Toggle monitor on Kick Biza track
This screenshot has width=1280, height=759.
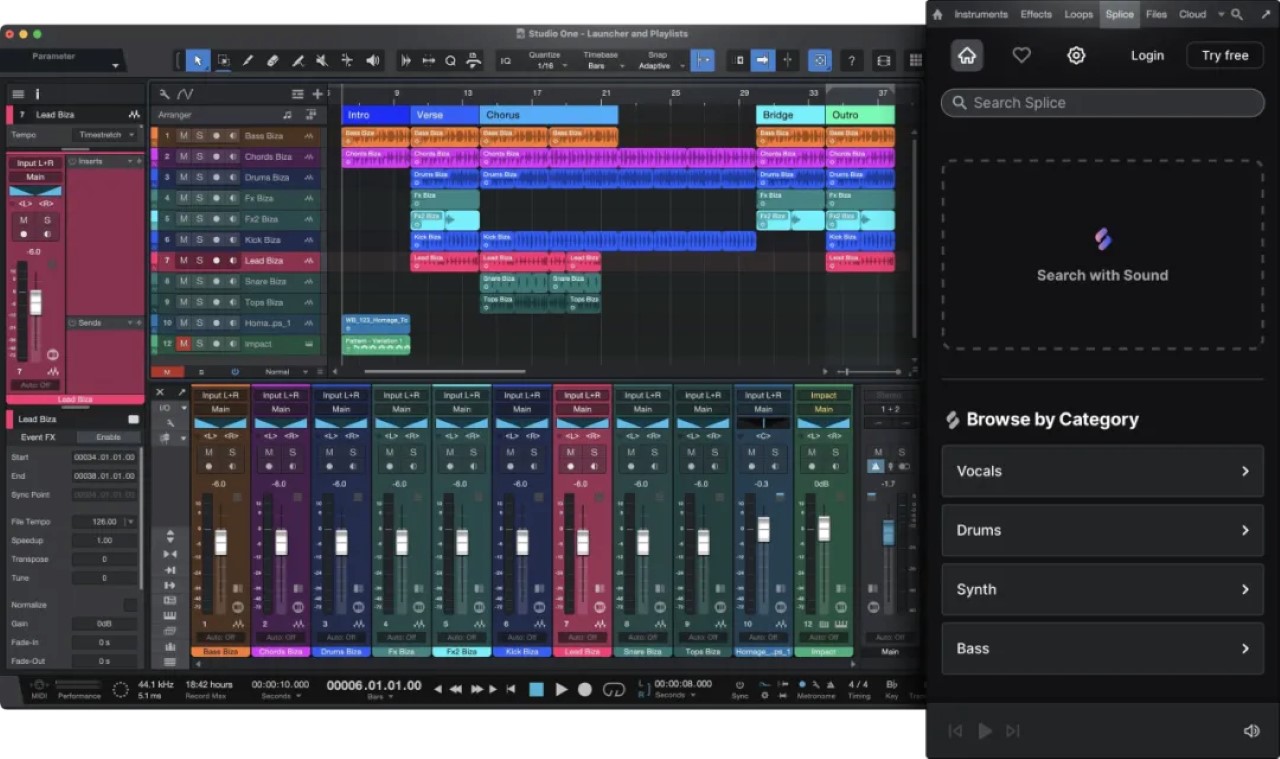[x=232, y=240]
